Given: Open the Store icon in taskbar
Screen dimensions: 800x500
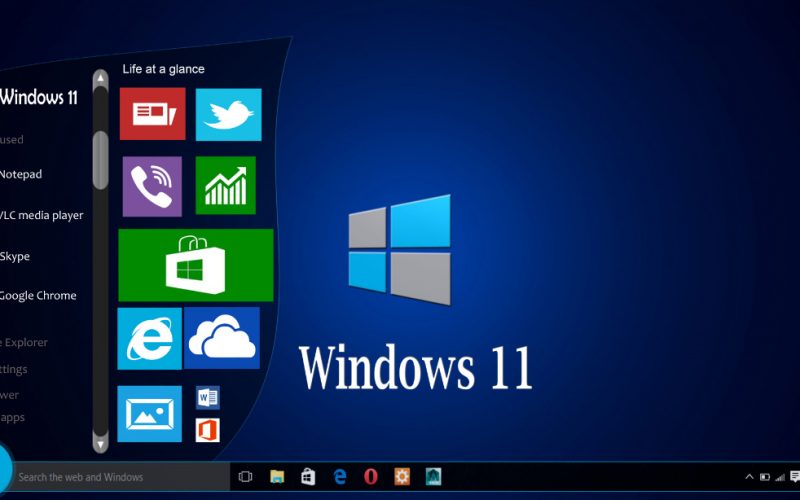Looking at the screenshot, I should click(308, 477).
